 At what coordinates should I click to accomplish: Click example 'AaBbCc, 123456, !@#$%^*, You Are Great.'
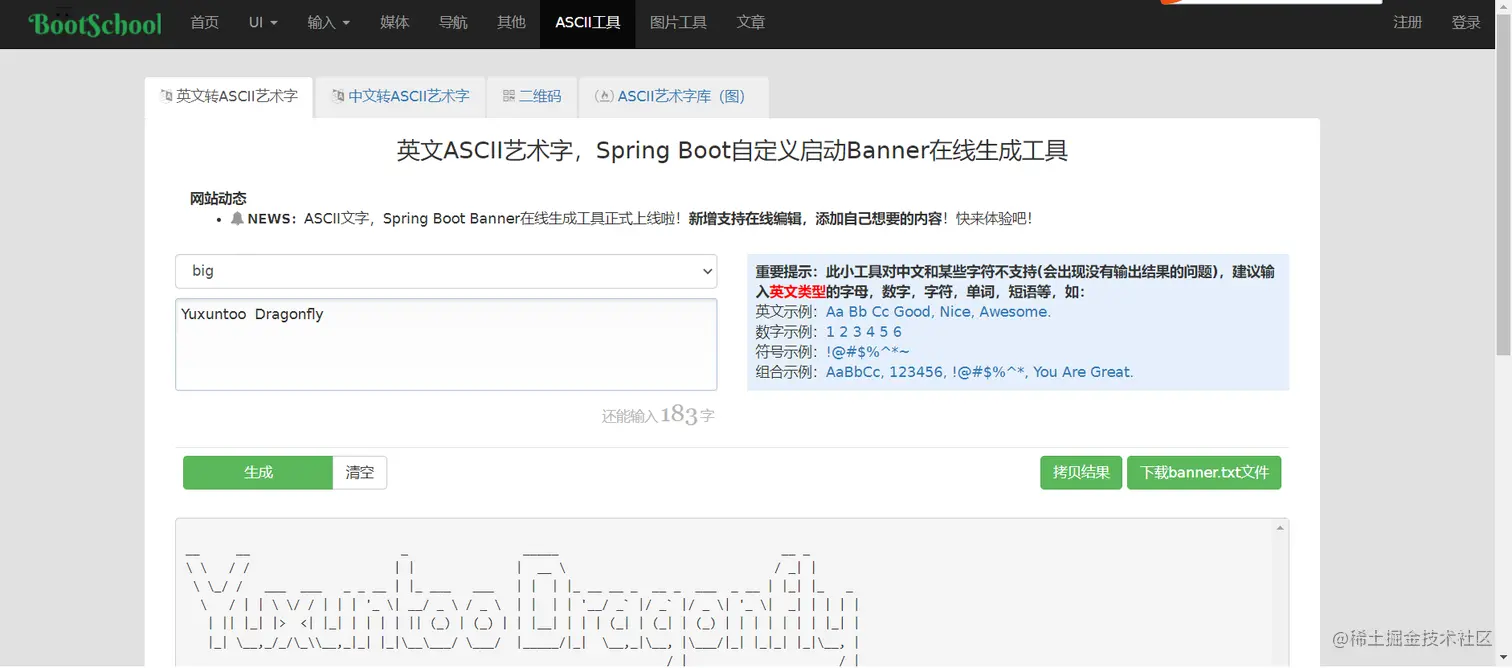[979, 372]
